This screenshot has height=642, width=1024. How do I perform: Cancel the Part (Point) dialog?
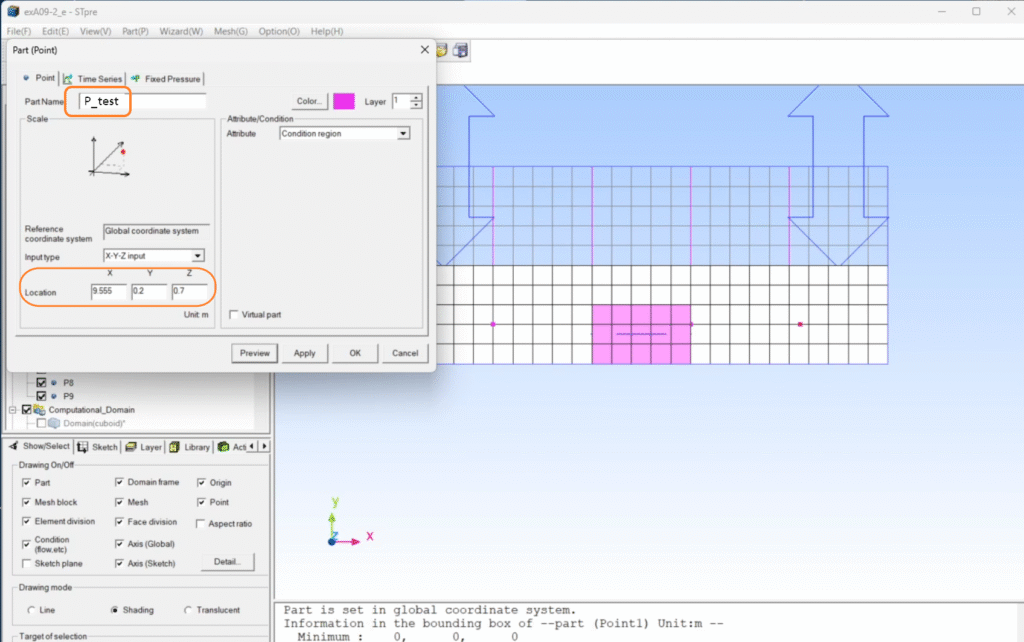405,353
